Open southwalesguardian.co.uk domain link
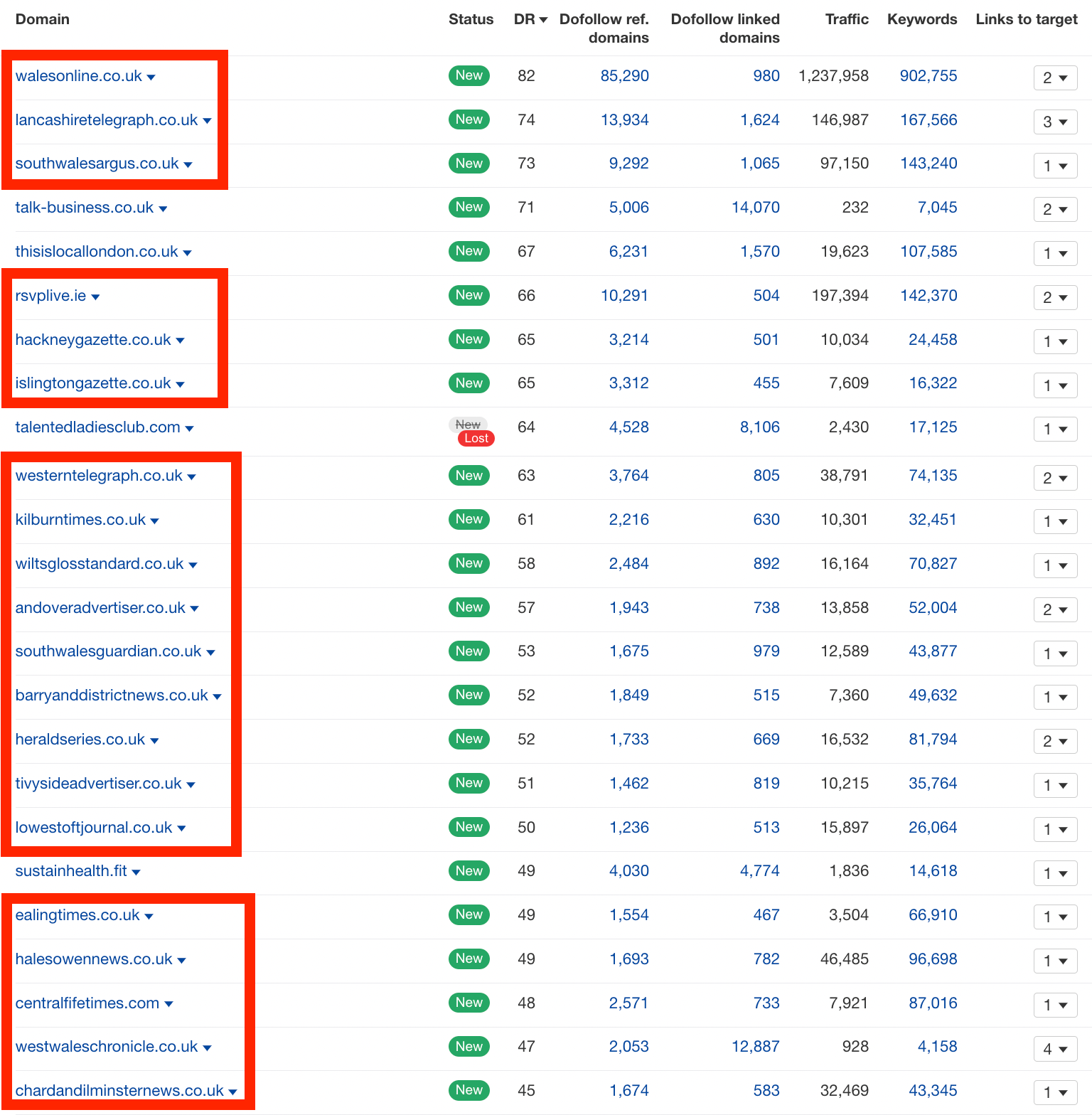 (109, 651)
